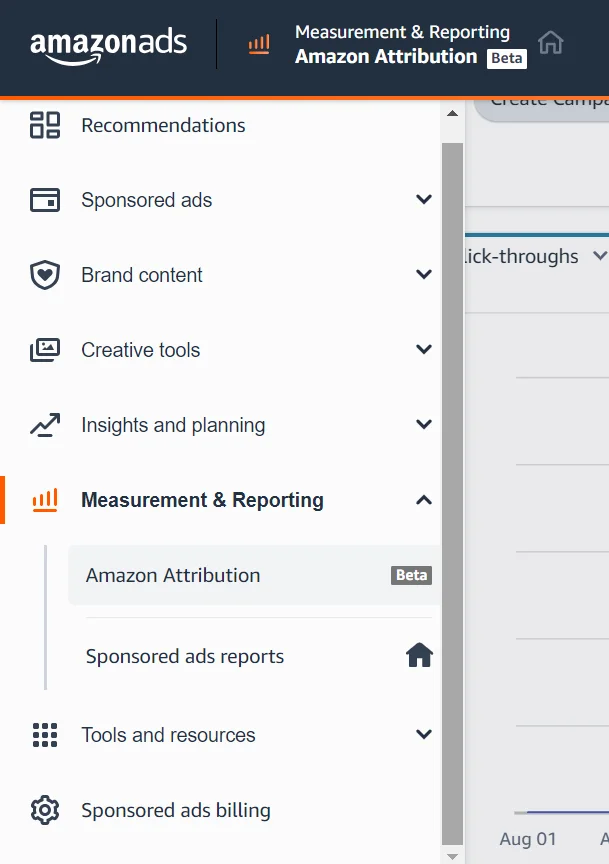Click the home icon at the top right
Viewport: 609px width, 864px height.
[549, 42]
